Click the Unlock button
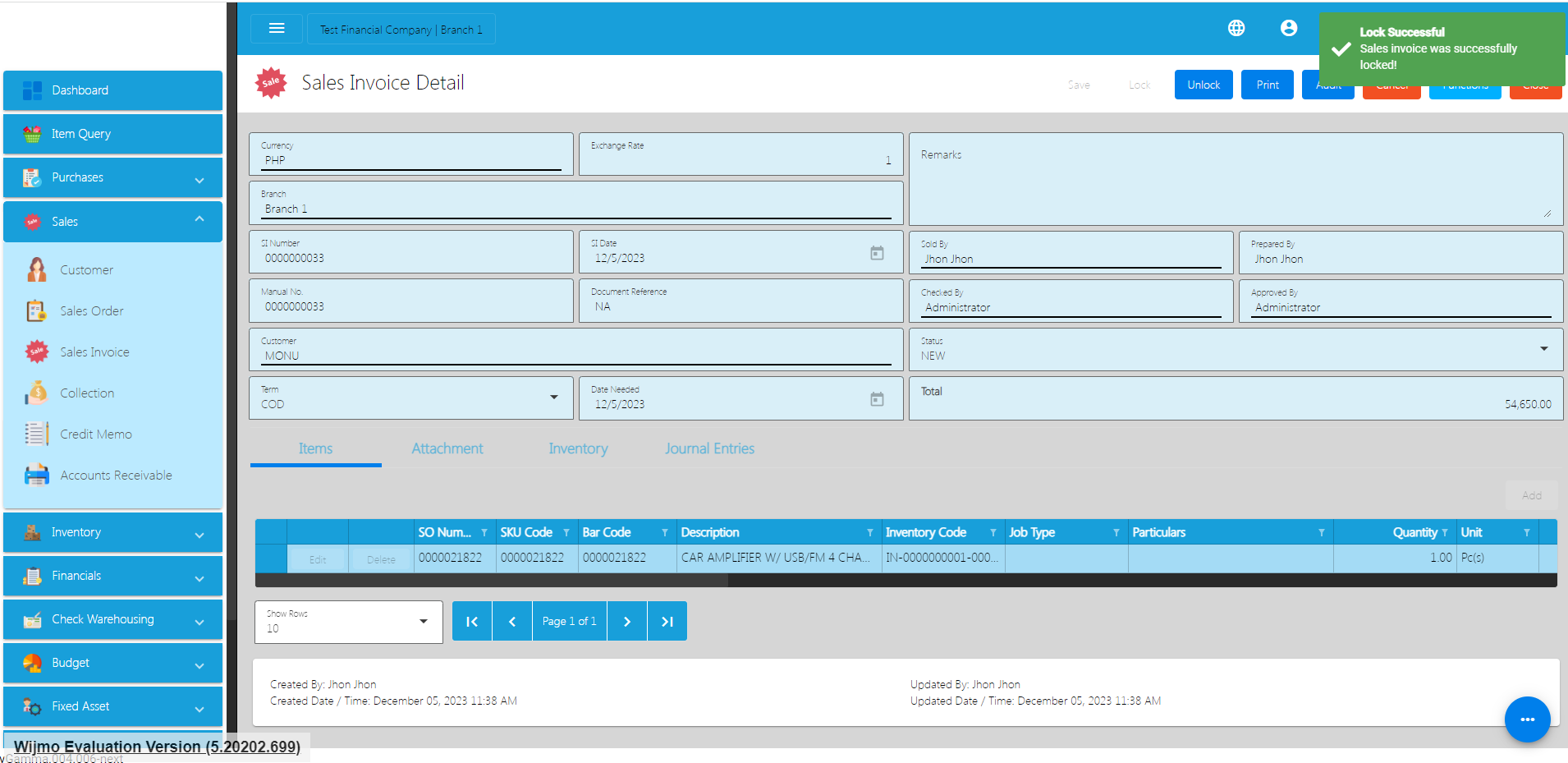The image size is (1568, 763). (x=1203, y=85)
